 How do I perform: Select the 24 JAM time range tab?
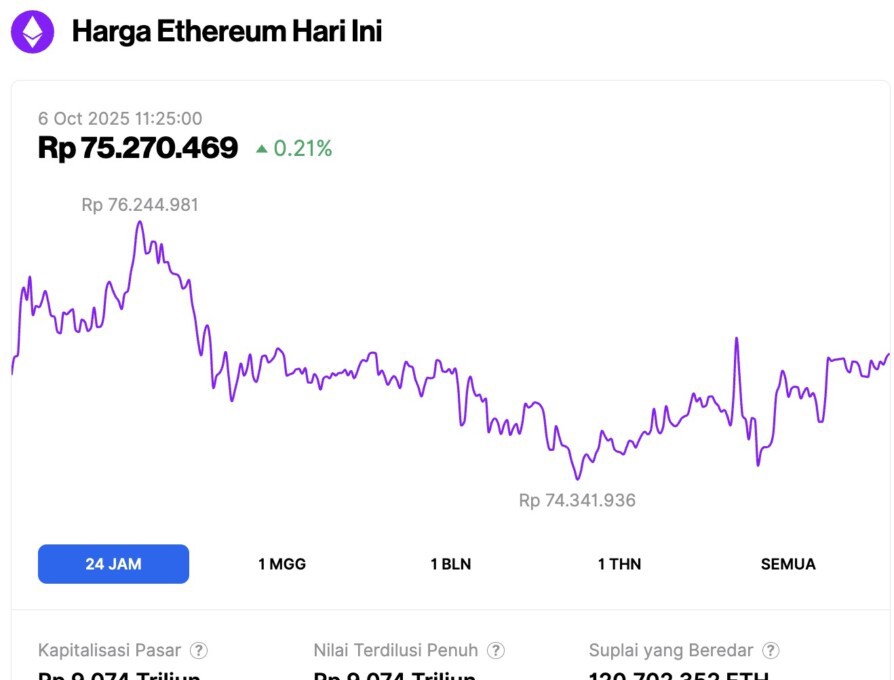pos(113,564)
